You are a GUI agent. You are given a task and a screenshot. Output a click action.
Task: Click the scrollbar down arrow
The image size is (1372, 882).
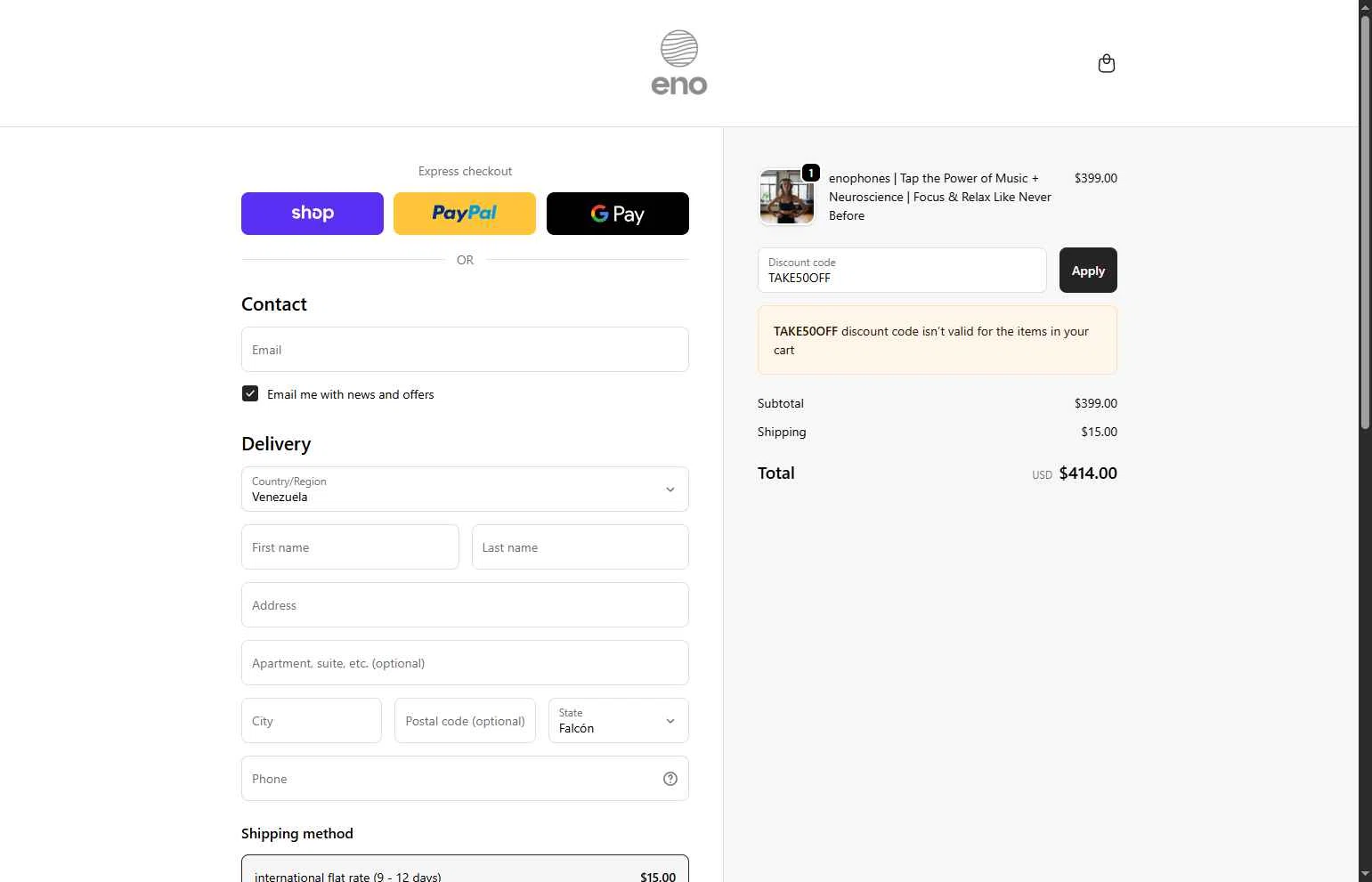(1365, 874)
